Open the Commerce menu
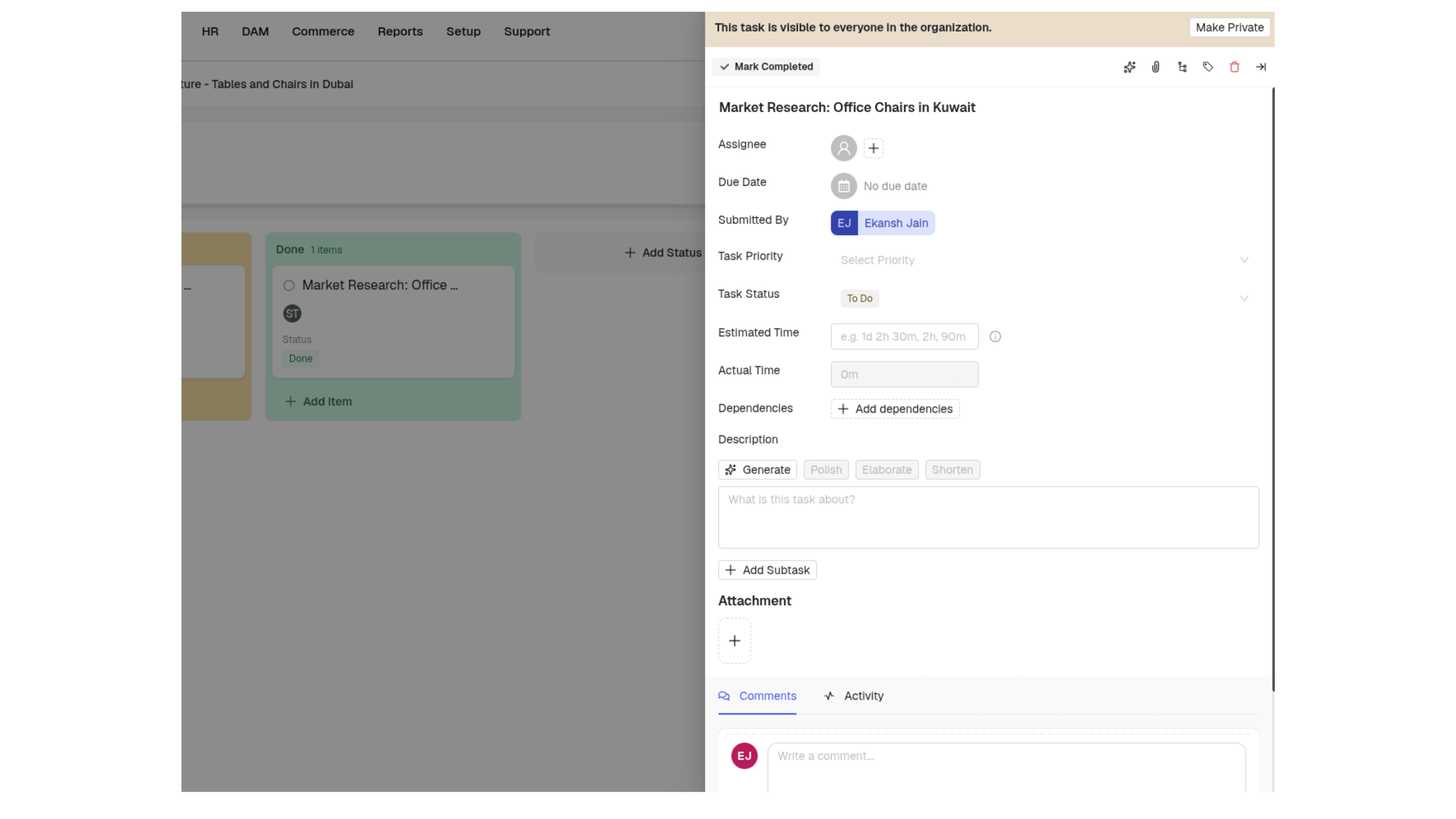The image size is (1456, 819). pos(323,31)
